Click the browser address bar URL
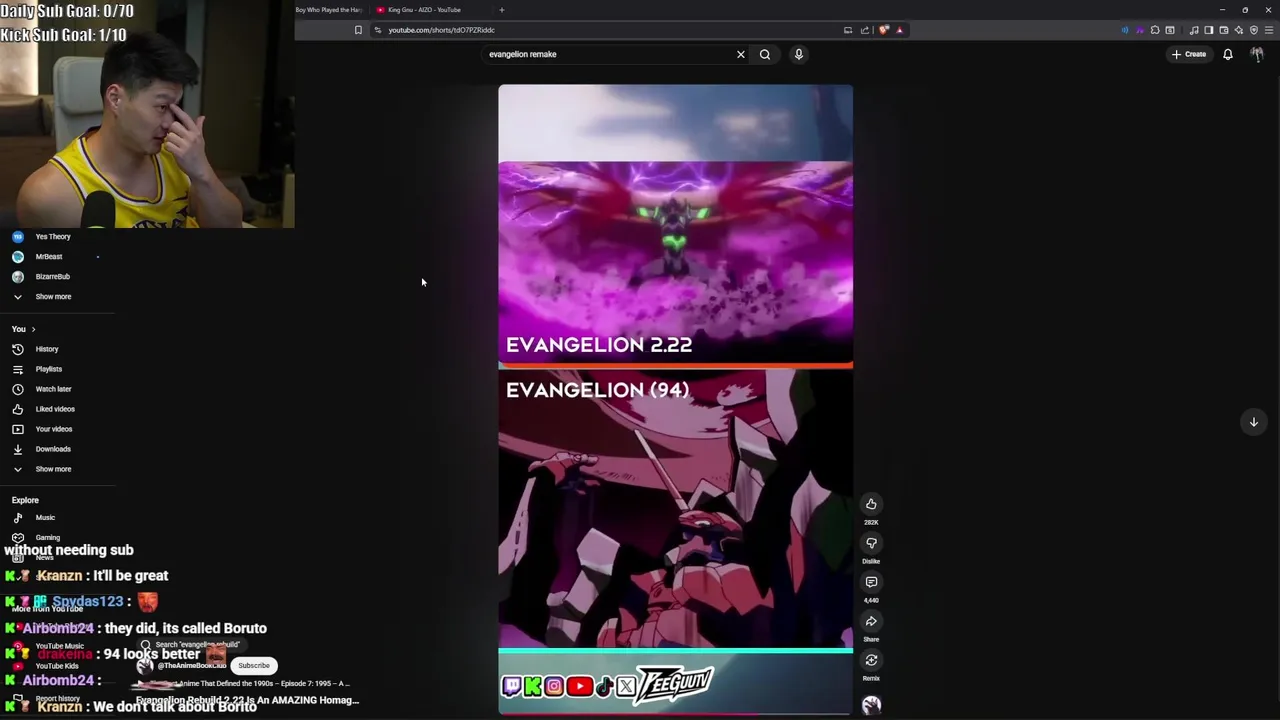This screenshot has width=1280, height=720. (441, 30)
